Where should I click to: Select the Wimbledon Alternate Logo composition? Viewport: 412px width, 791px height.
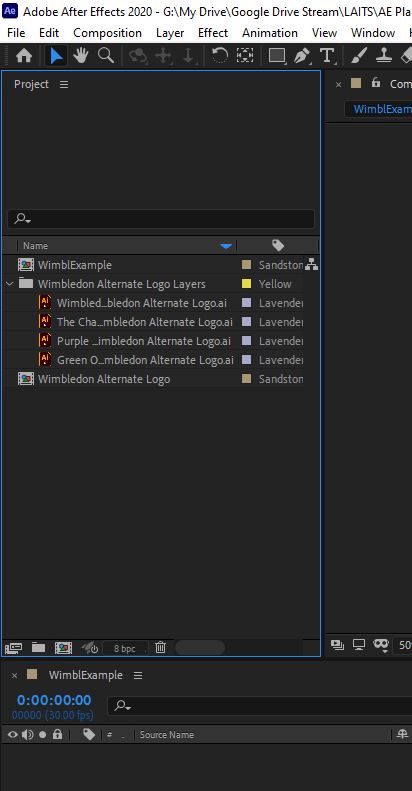click(104, 379)
